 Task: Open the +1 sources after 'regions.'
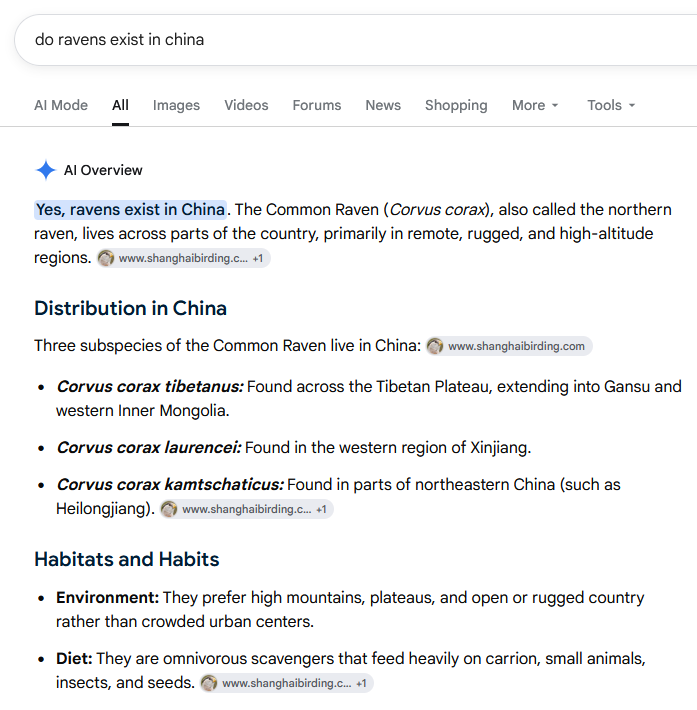coord(258,258)
